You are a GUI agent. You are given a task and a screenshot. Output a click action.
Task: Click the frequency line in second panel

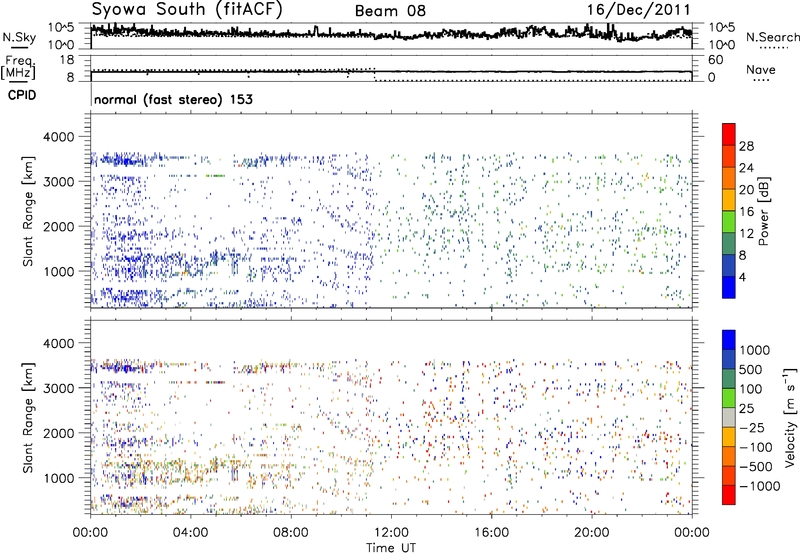tap(391, 72)
